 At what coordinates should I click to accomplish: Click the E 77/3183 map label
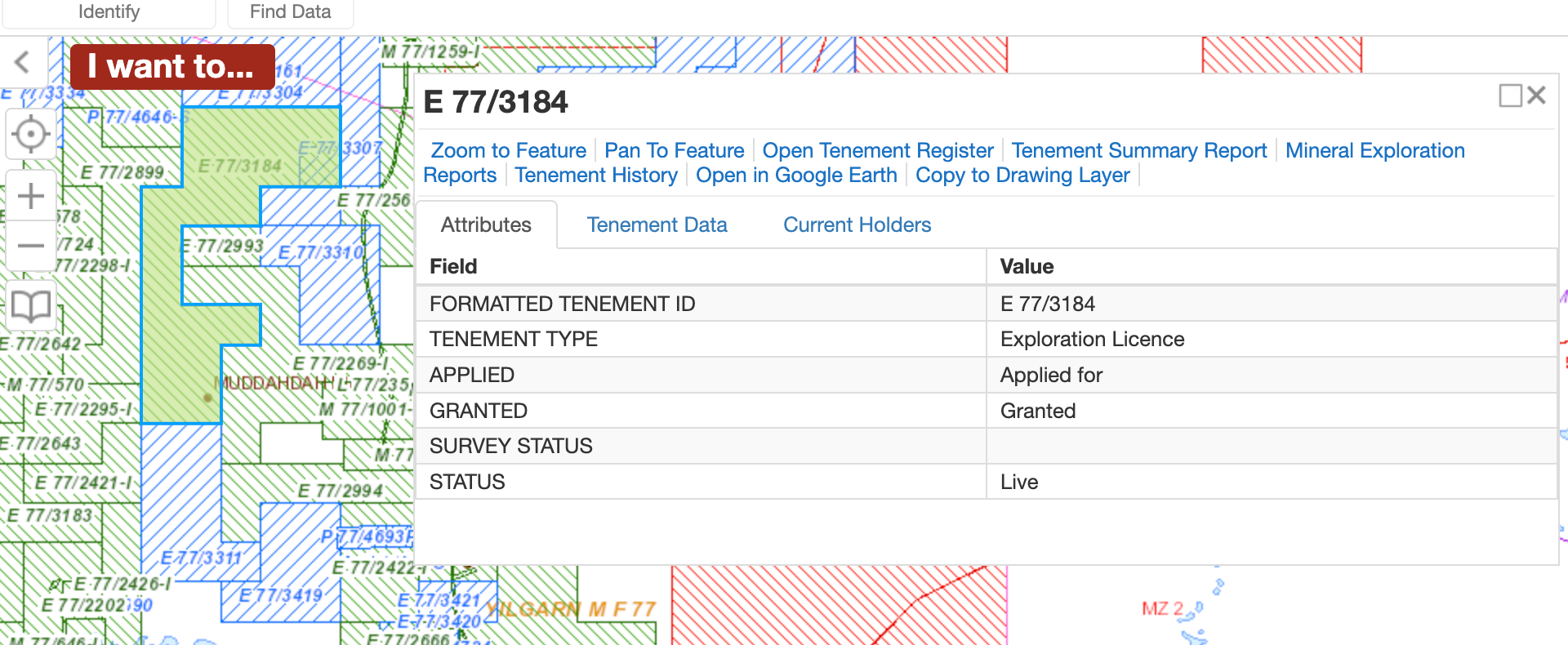50,515
